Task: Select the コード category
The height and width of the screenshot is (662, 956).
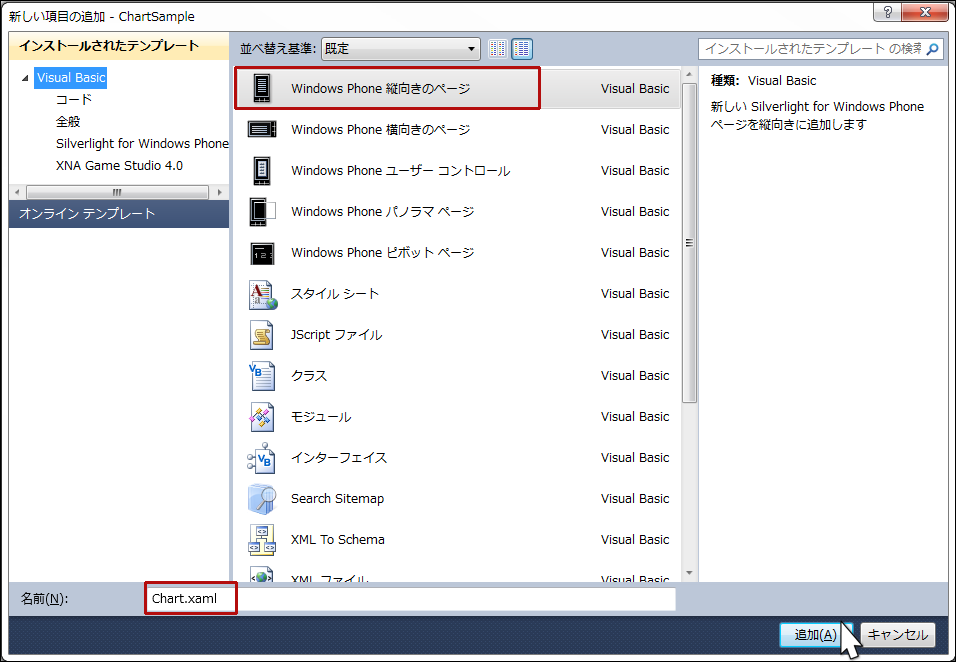Action: click(74, 99)
